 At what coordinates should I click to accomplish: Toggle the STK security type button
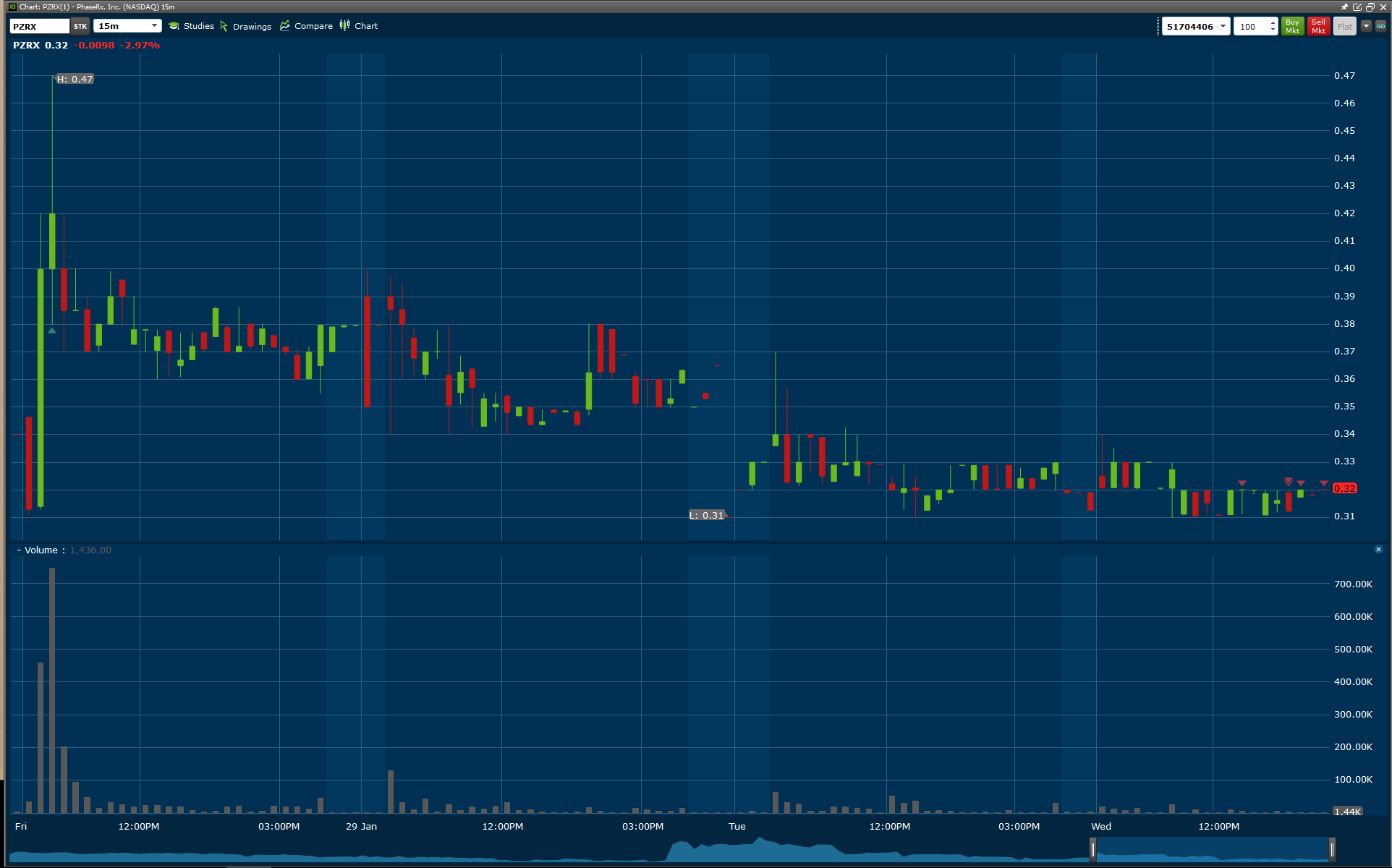tap(80, 26)
